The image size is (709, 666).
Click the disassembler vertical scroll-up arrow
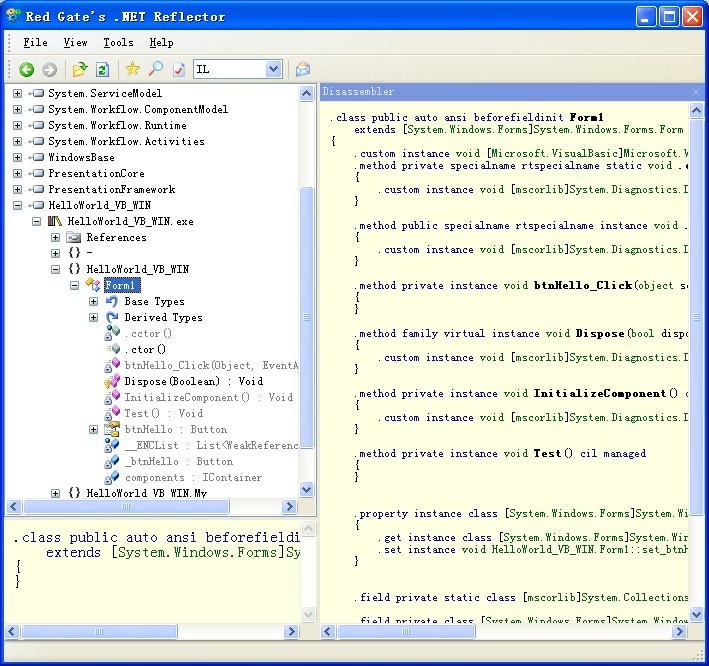(x=696, y=110)
